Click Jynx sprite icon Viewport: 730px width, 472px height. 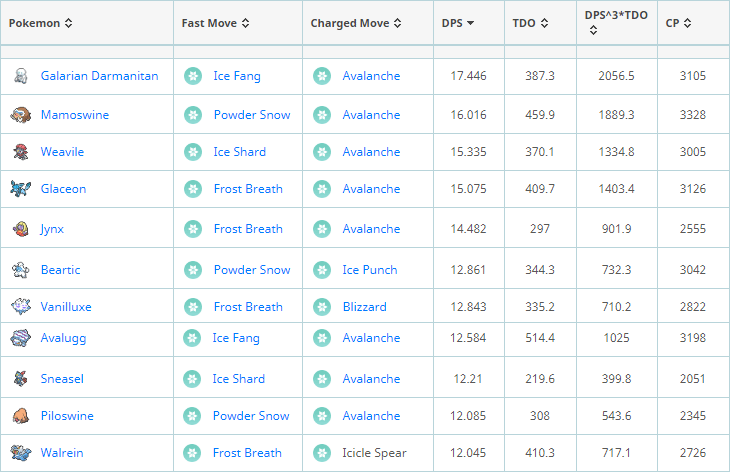point(20,229)
